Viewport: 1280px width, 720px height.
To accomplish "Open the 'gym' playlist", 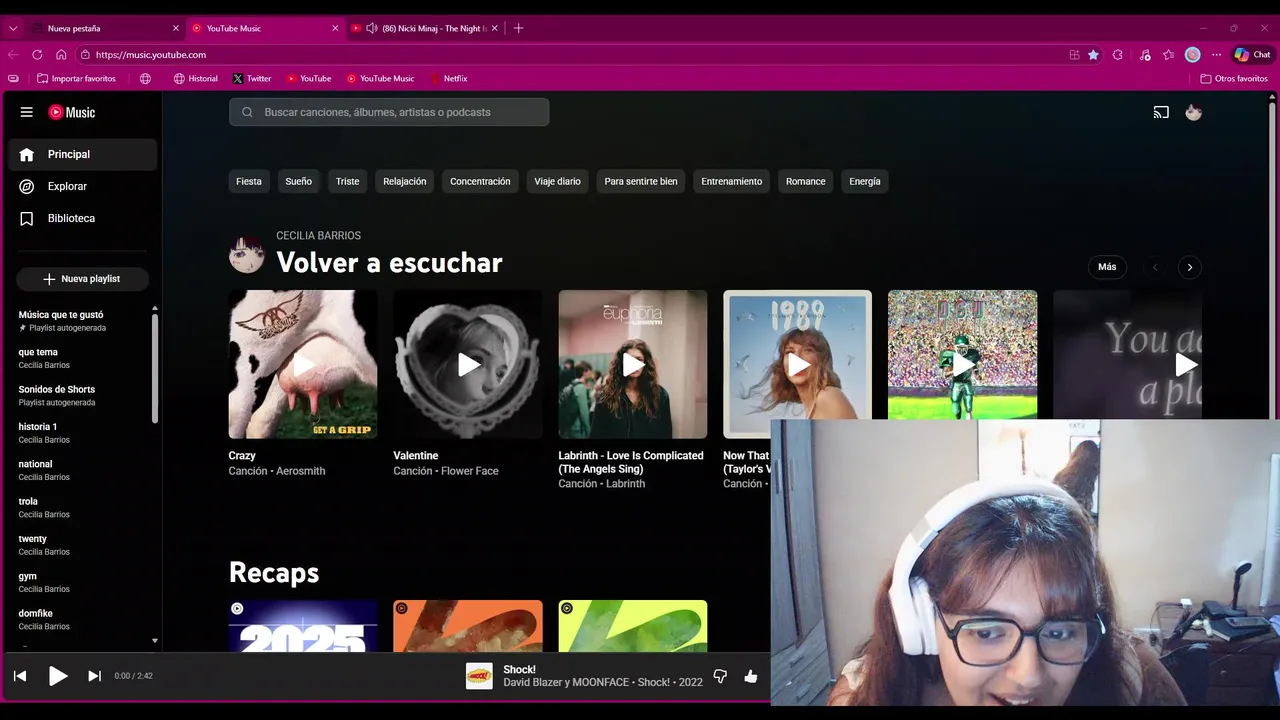I will (83, 582).
